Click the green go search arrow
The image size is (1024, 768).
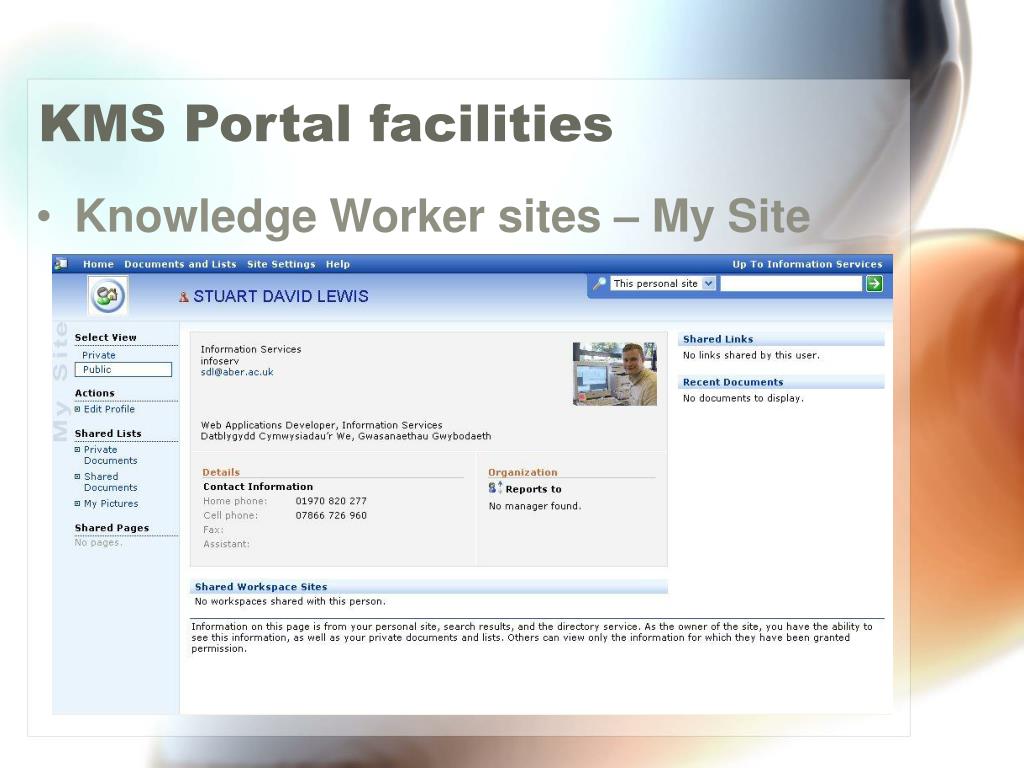pyautogui.click(x=874, y=283)
